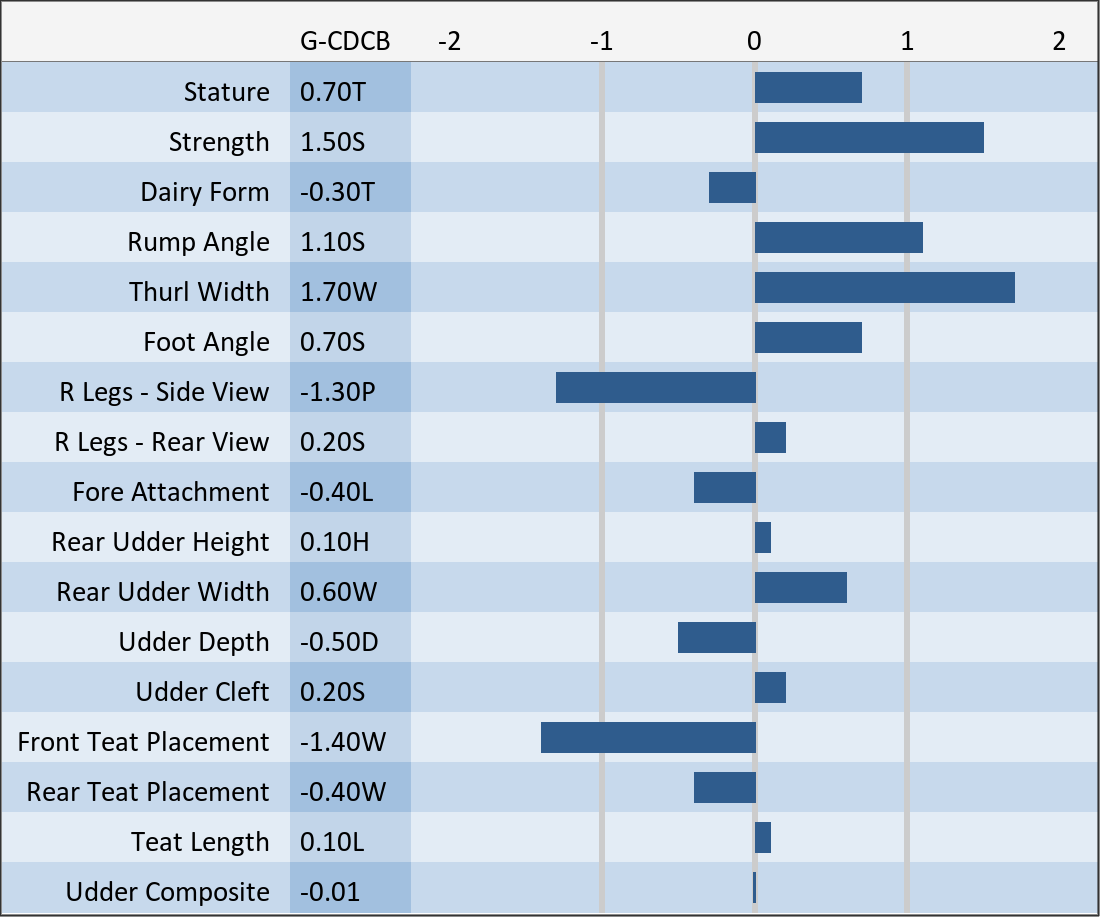The width and height of the screenshot is (1100, 917).
Task: Click the axis label 2 in header
Action: point(1059,41)
